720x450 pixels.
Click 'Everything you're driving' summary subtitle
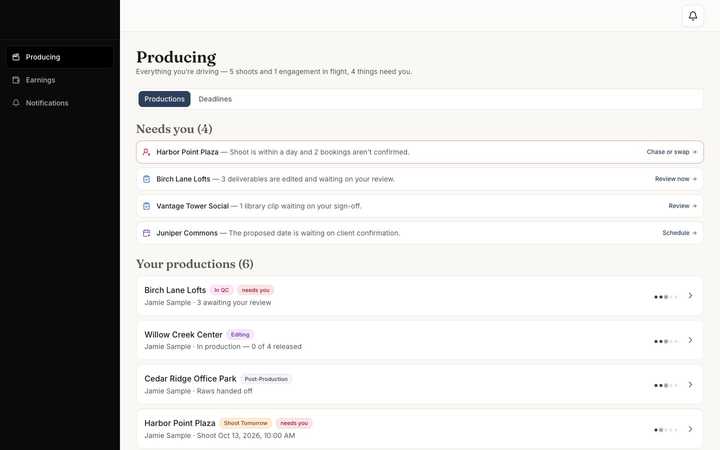coord(274,72)
